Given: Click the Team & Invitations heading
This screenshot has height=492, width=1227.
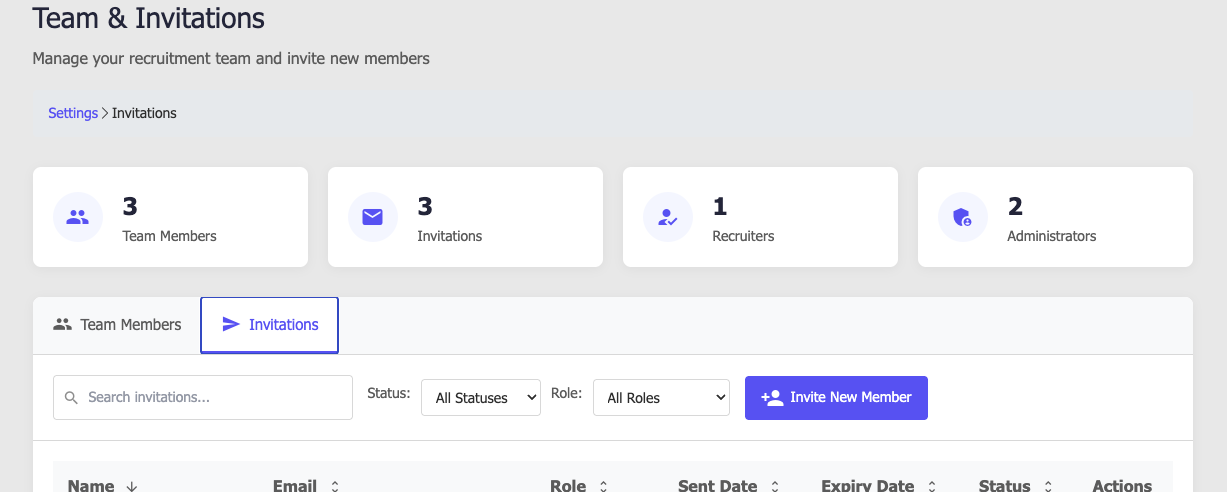Looking at the screenshot, I should tap(149, 17).
